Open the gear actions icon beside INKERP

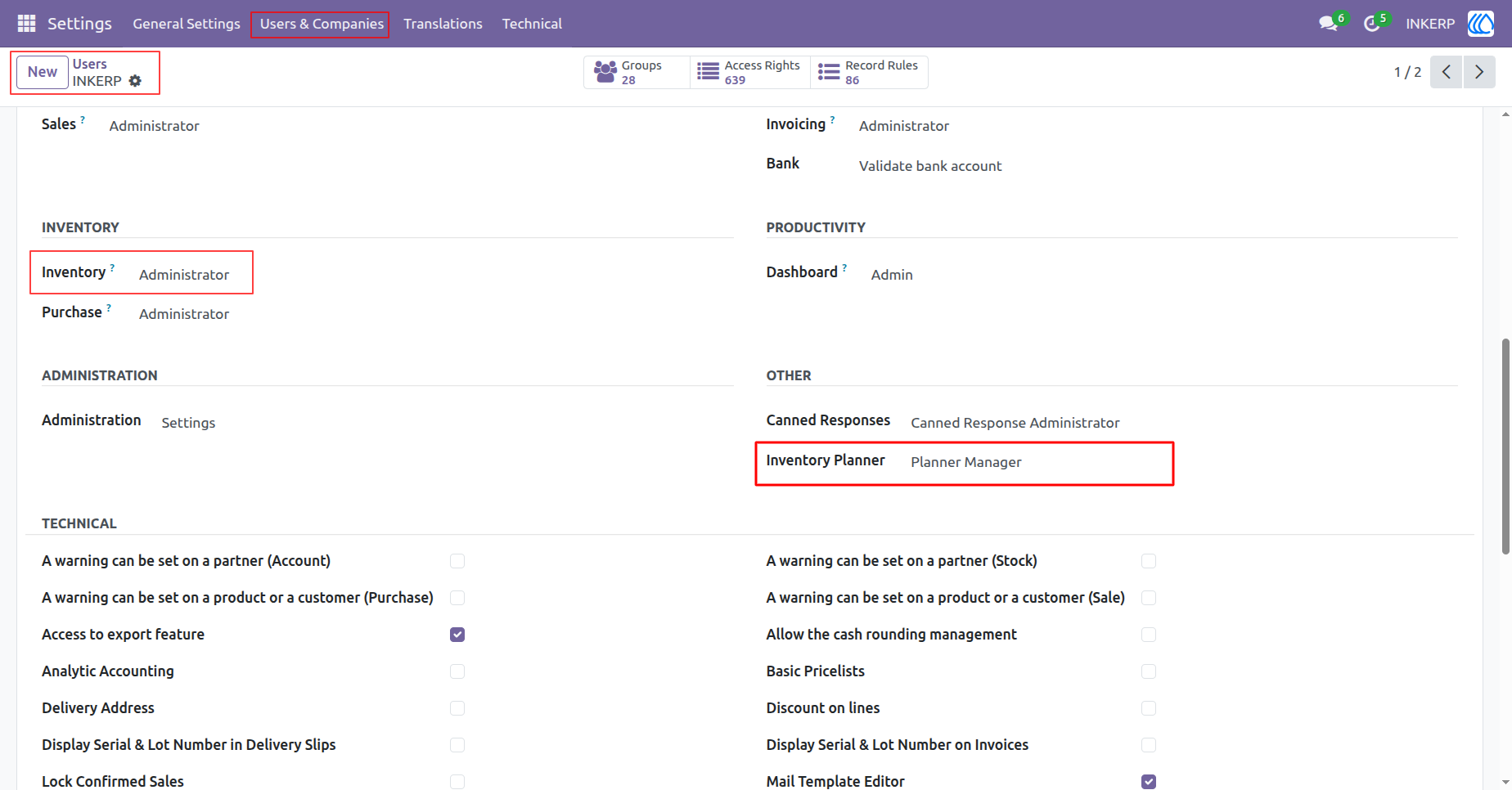point(136,81)
